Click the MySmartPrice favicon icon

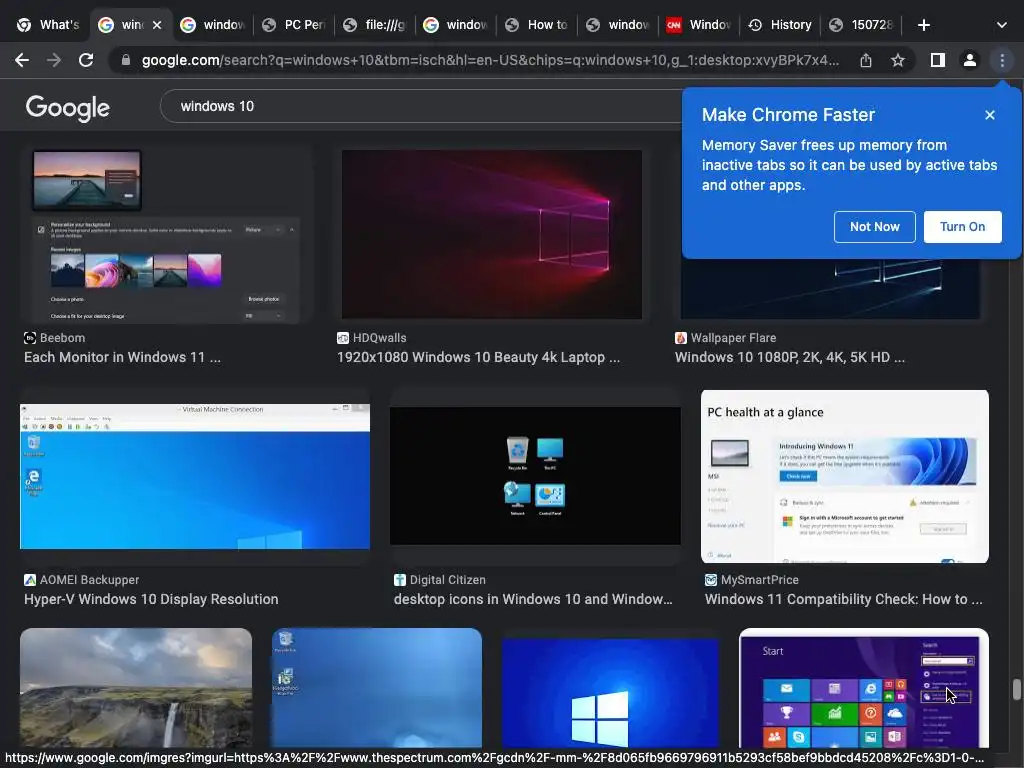pyautogui.click(x=711, y=579)
